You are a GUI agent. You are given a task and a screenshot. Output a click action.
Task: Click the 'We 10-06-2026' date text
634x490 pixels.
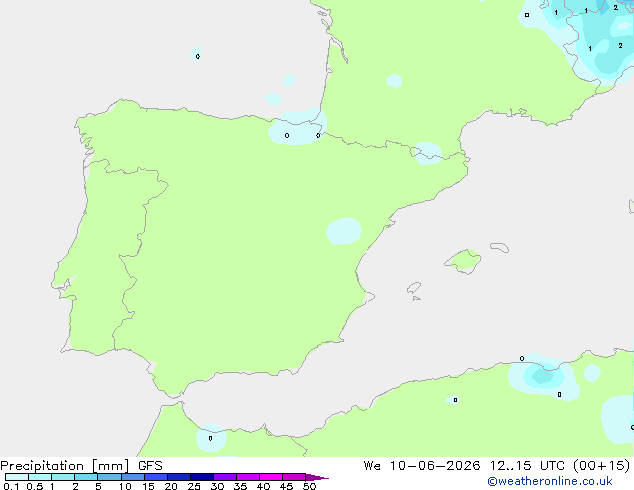[x=422, y=466]
